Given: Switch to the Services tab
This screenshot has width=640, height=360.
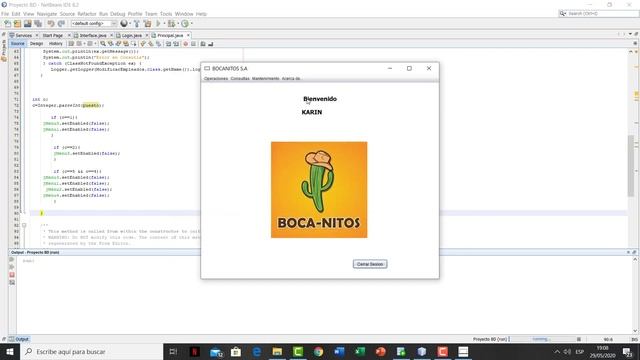Looking at the screenshot, I should 23,36.
